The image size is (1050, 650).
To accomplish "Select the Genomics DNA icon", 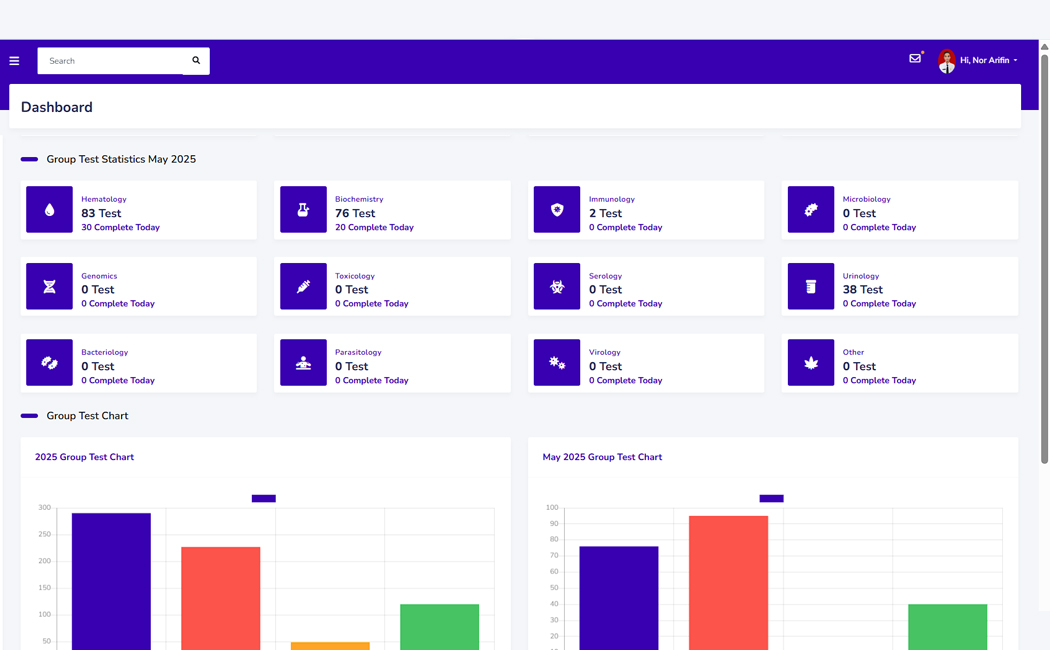I will 49,286.
